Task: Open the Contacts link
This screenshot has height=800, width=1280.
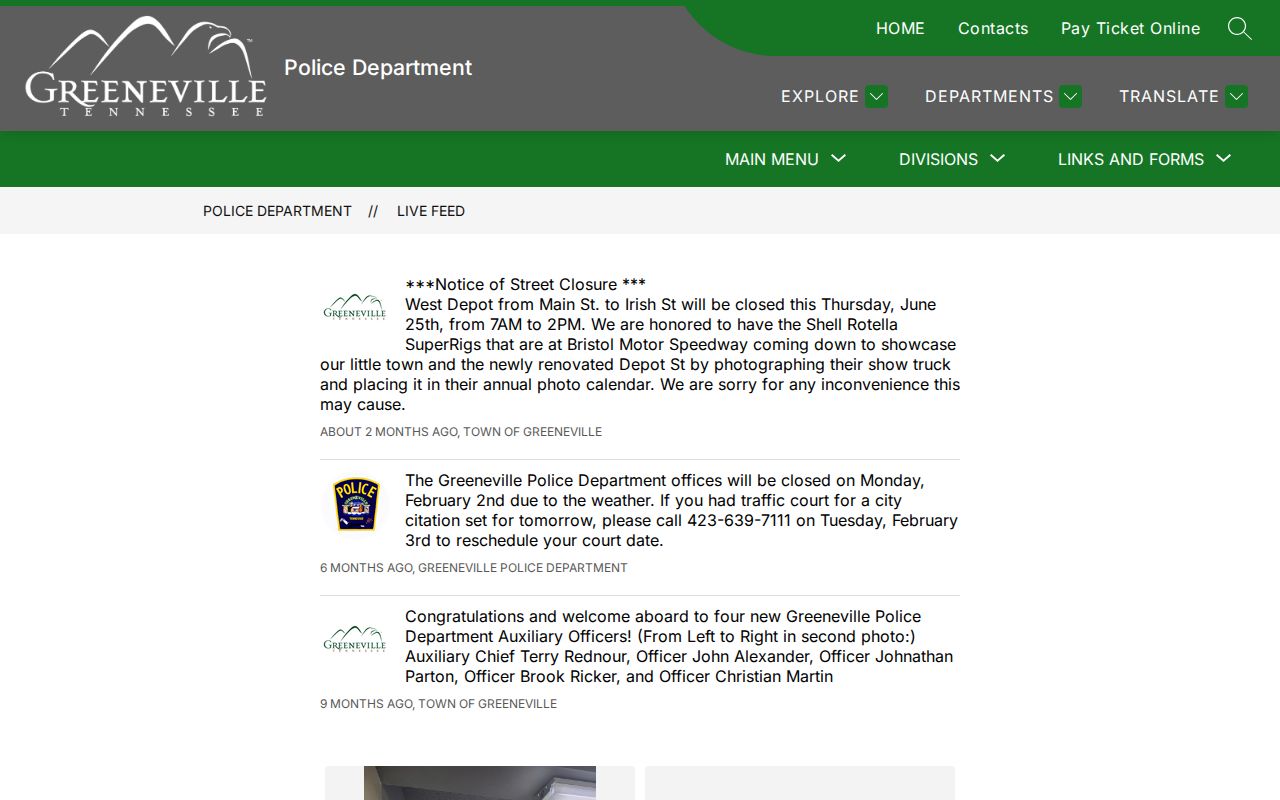Action: (x=993, y=28)
